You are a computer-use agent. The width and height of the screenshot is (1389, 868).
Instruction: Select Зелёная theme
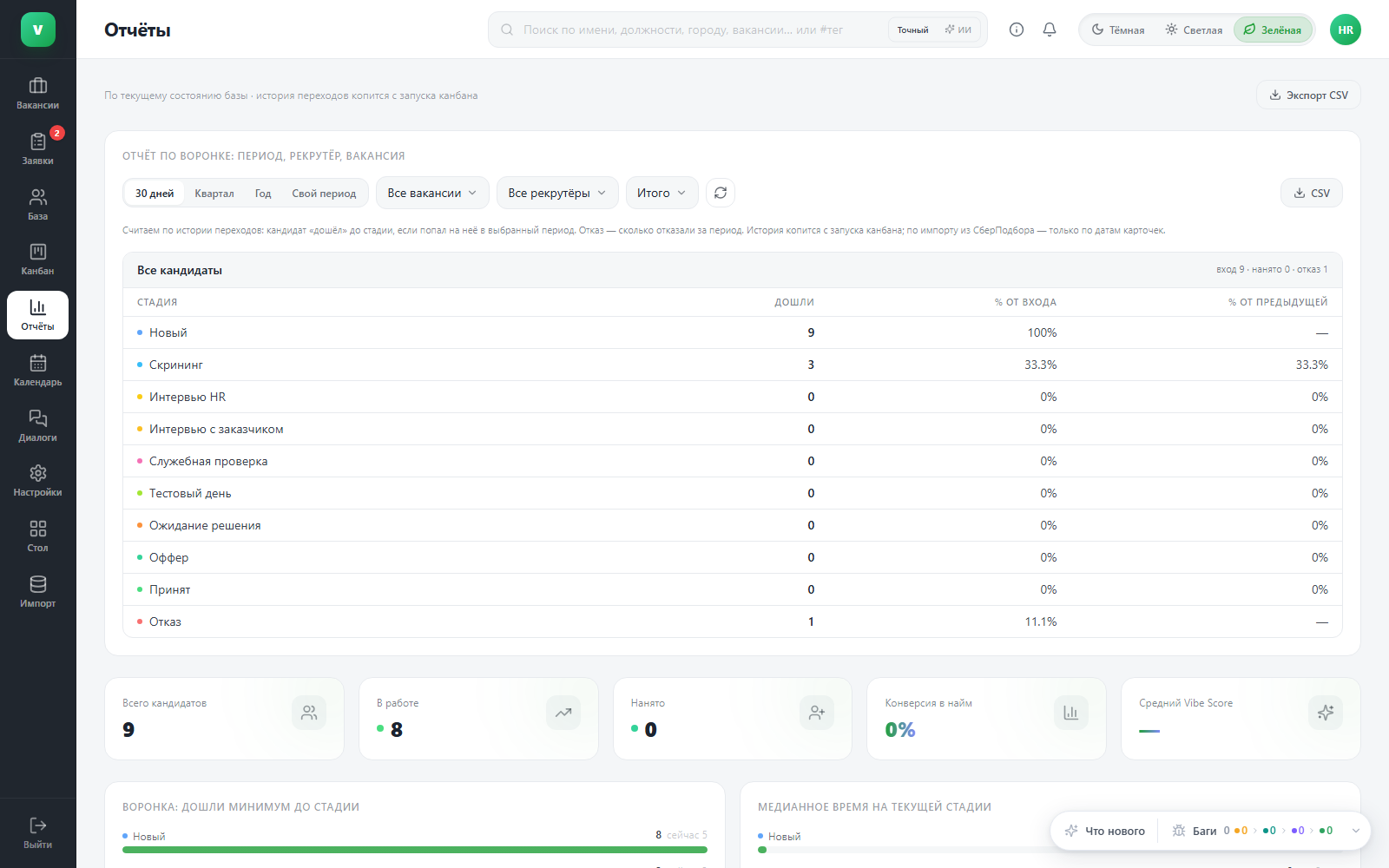(1273, 30)
